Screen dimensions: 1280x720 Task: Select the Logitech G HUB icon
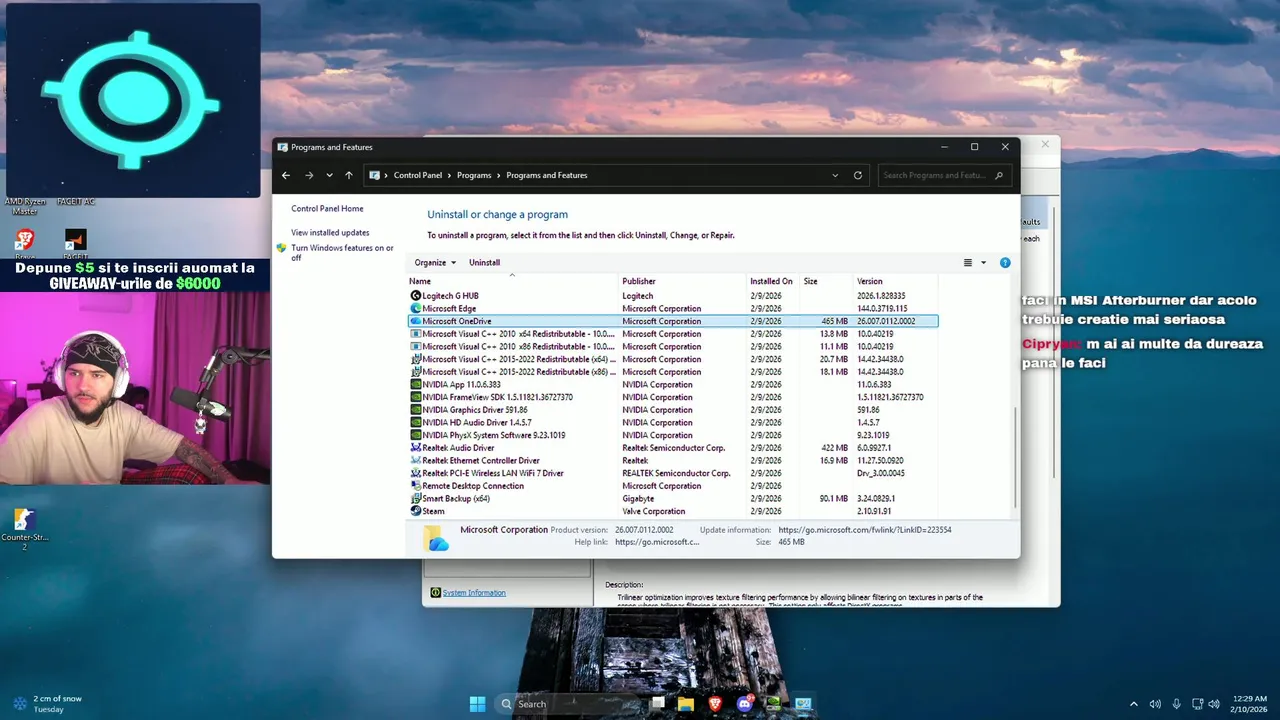[416, 296]
